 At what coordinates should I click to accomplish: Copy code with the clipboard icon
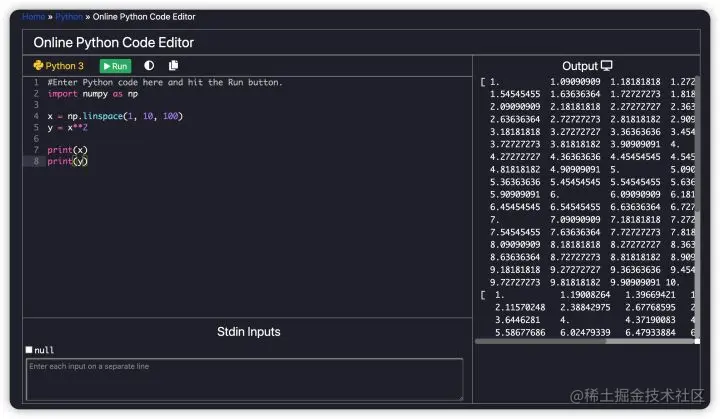click(173, 65)
